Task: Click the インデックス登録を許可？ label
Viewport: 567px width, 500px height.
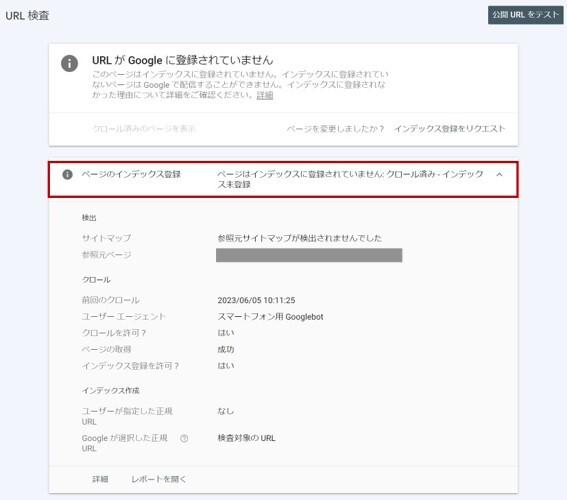Action: (131, 366)
